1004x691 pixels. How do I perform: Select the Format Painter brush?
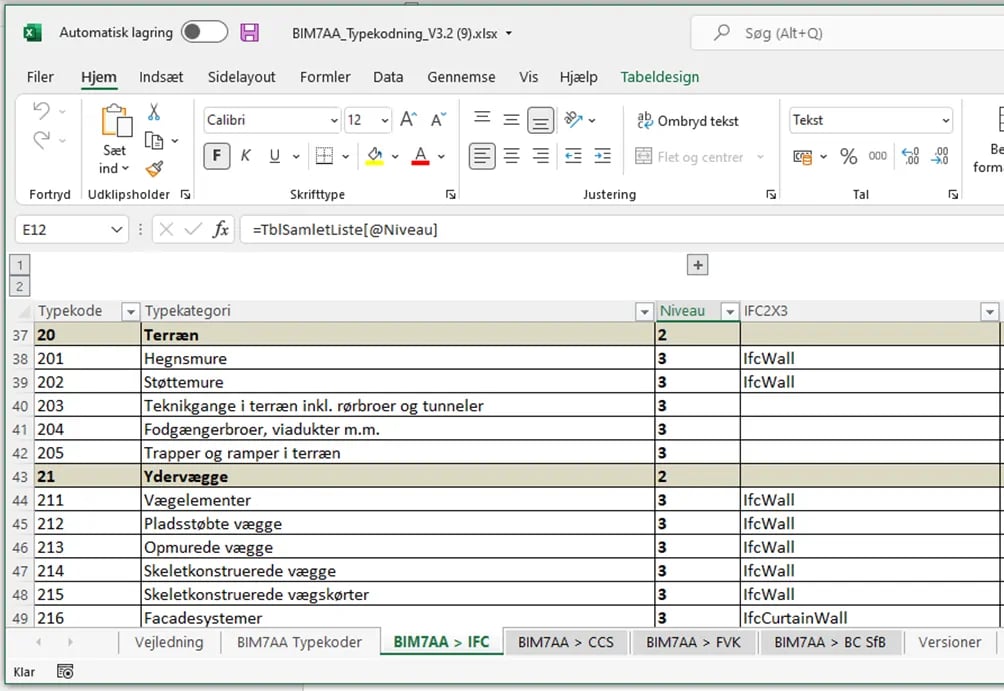point(154,168)
